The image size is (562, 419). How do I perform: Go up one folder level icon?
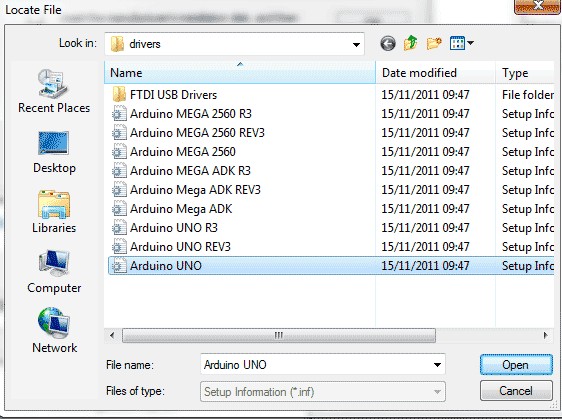pyautogui.click(x=411, y=43)
